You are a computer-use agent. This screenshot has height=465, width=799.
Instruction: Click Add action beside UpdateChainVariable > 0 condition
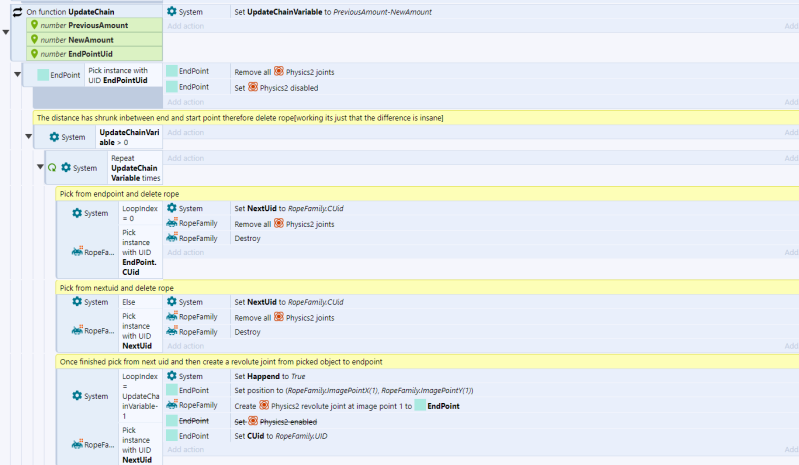pos(185,132)
